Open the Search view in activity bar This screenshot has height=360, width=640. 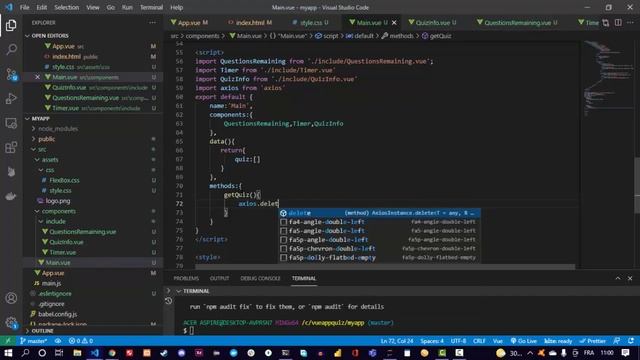11,50
